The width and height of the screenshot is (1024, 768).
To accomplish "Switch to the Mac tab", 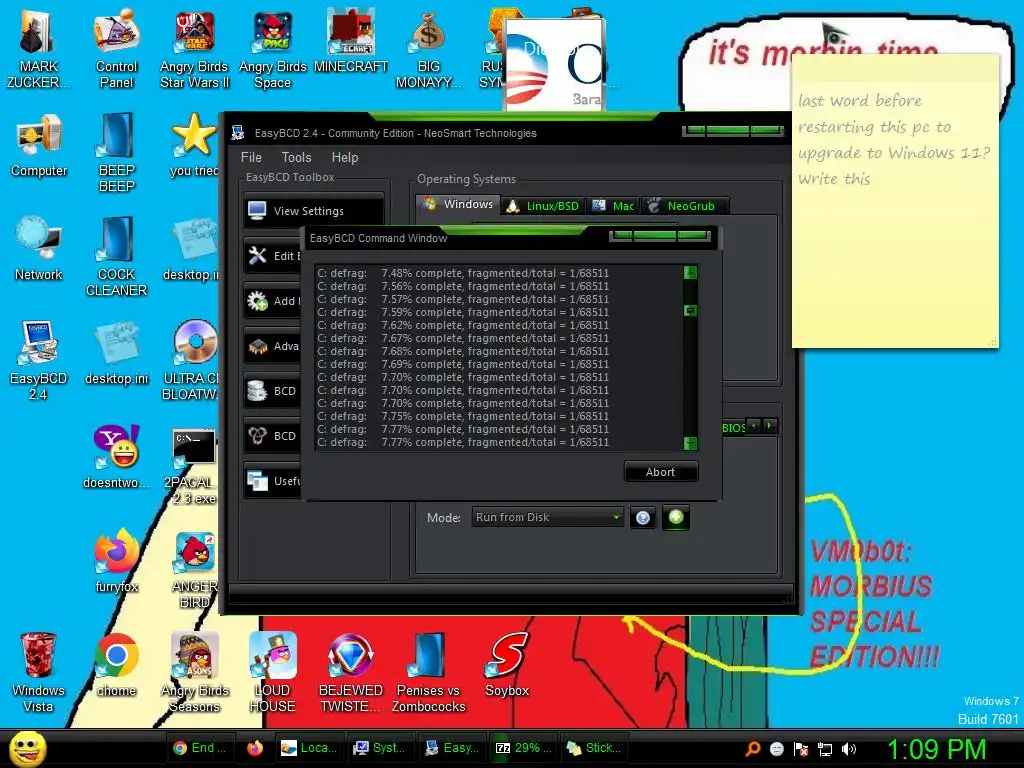I will click(x=613, y=206).
